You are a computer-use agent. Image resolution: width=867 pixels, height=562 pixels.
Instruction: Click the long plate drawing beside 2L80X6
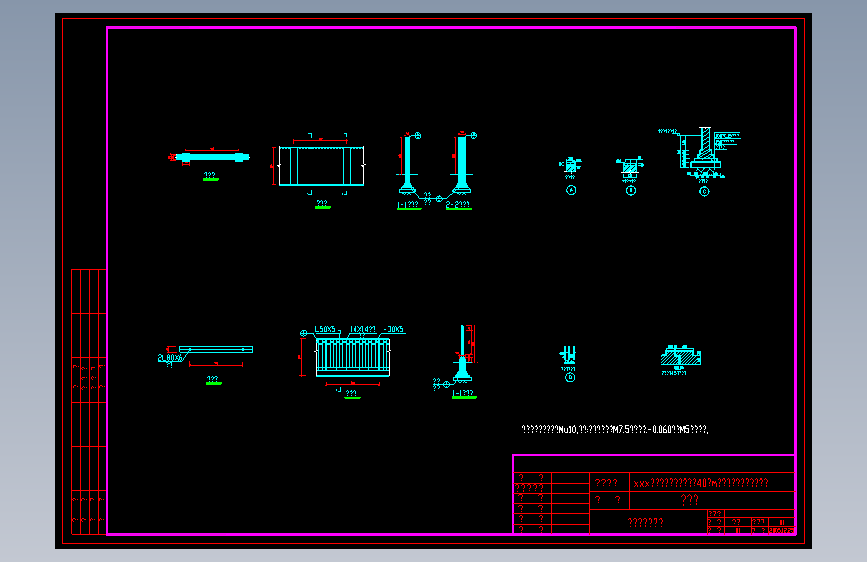tap(216, 350)
